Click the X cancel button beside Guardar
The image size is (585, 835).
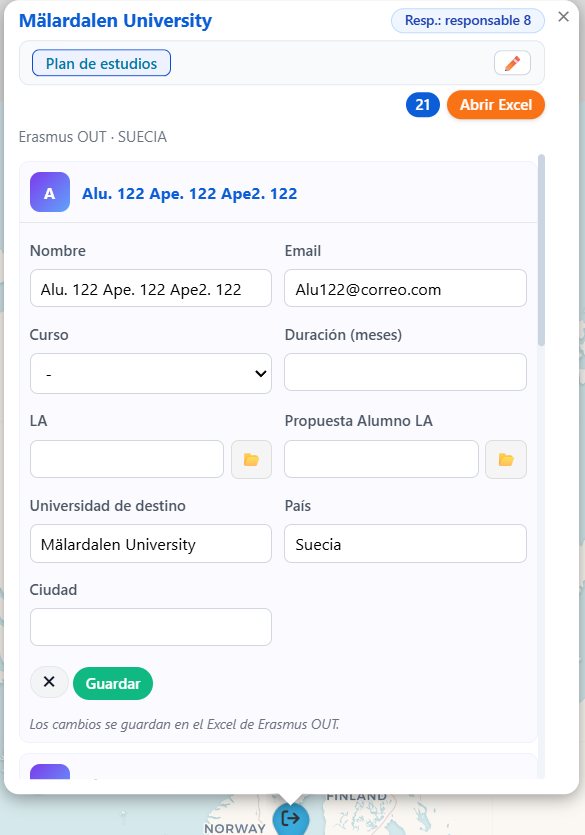(49, 682)
